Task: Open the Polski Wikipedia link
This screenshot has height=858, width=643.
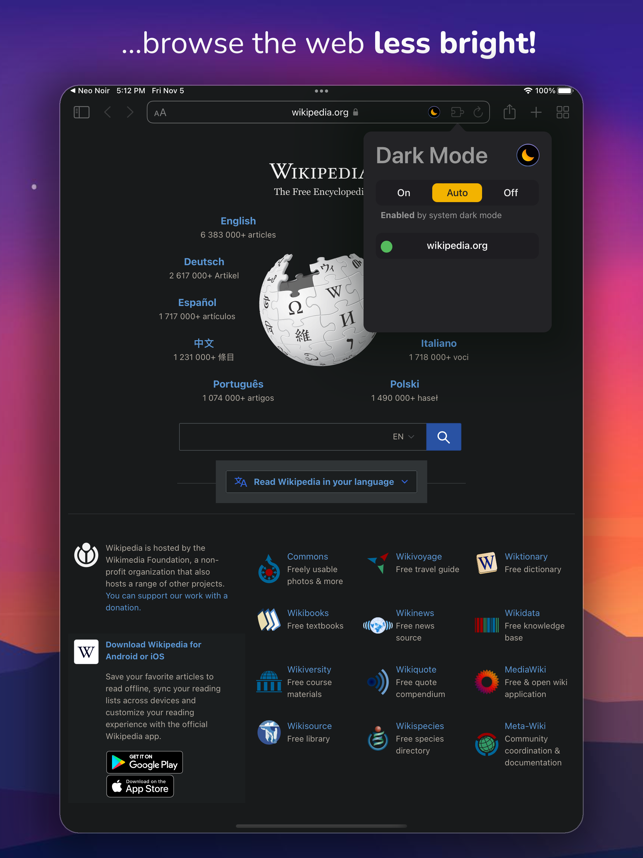Action: (x=404, y=384)
